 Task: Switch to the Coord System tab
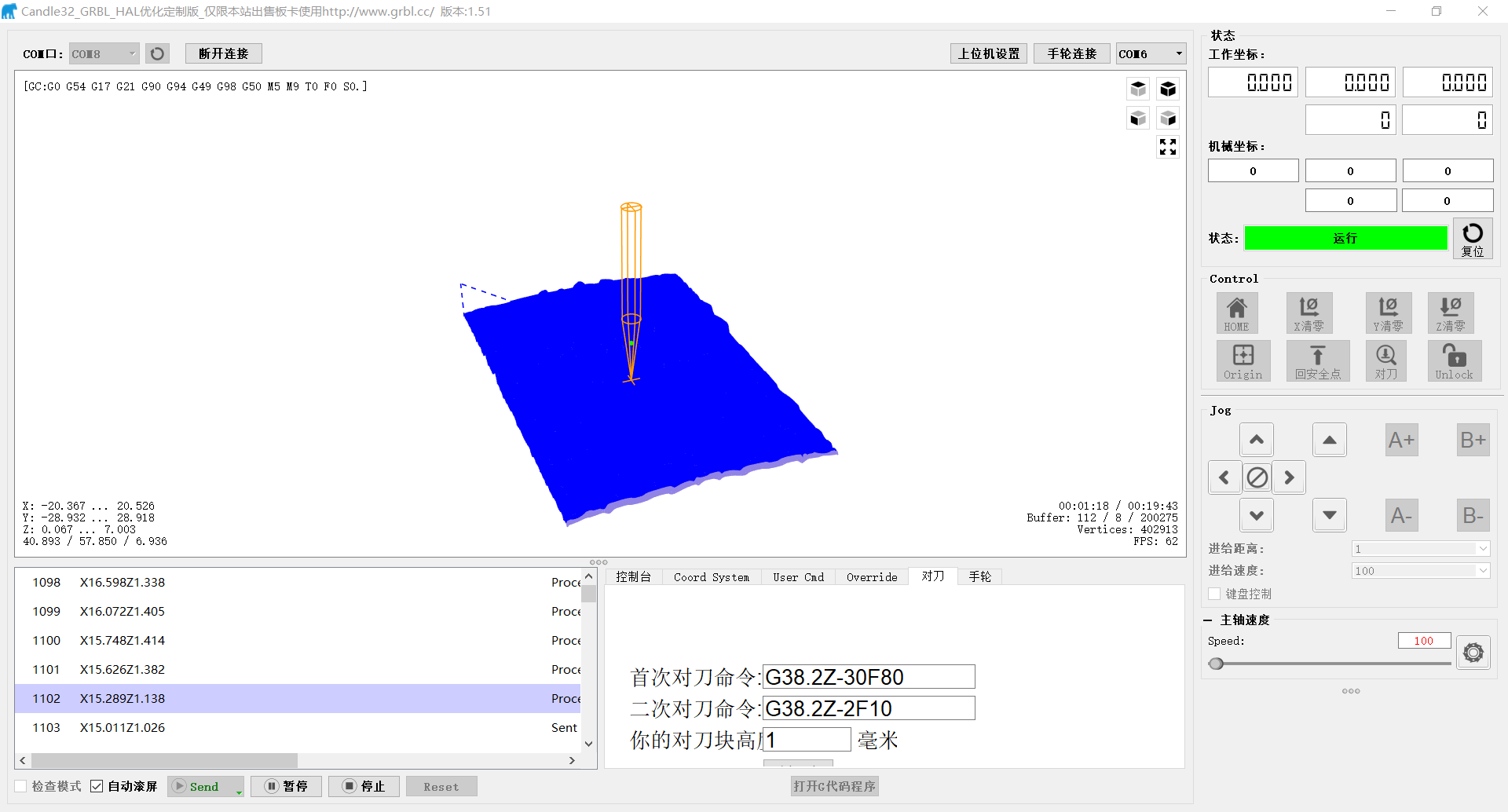click(x=712, y=576)
